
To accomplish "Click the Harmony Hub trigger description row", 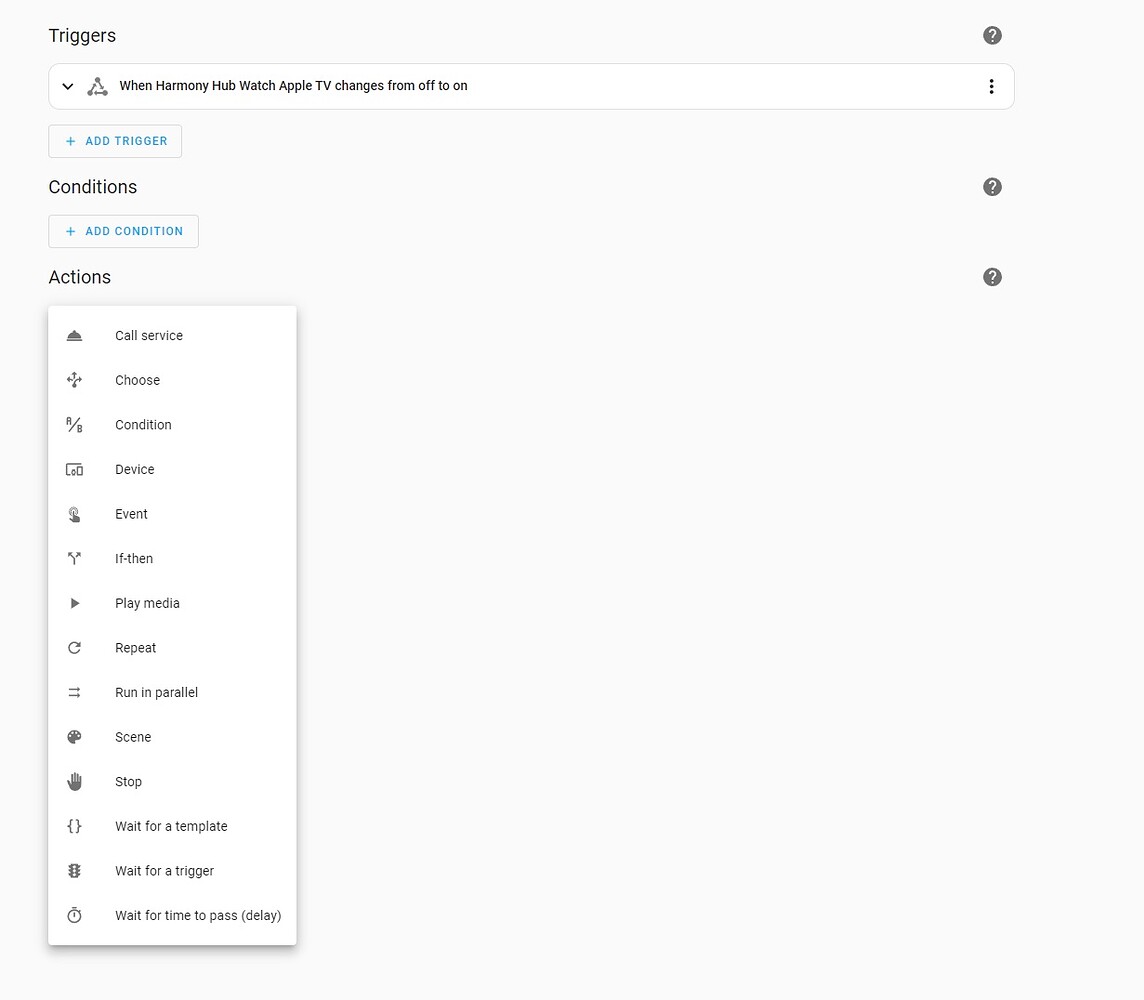I will coord(294,86).
